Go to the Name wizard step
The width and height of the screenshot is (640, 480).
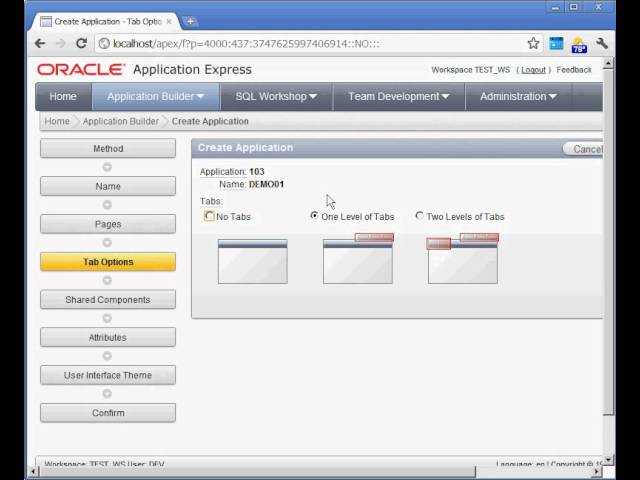click(108, 186)
